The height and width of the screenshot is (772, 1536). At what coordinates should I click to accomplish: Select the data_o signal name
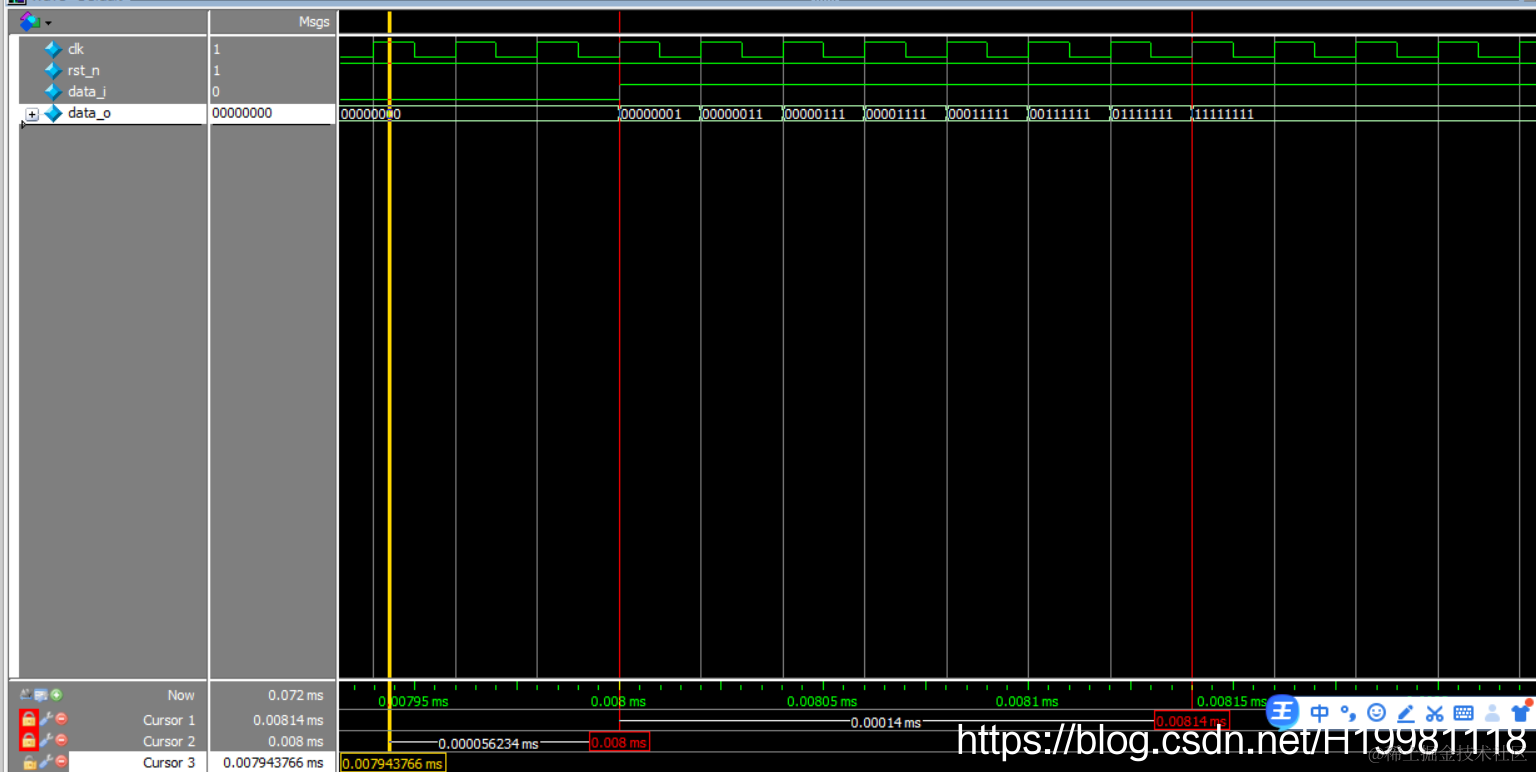pyautogui.click(x=89, y=113)
